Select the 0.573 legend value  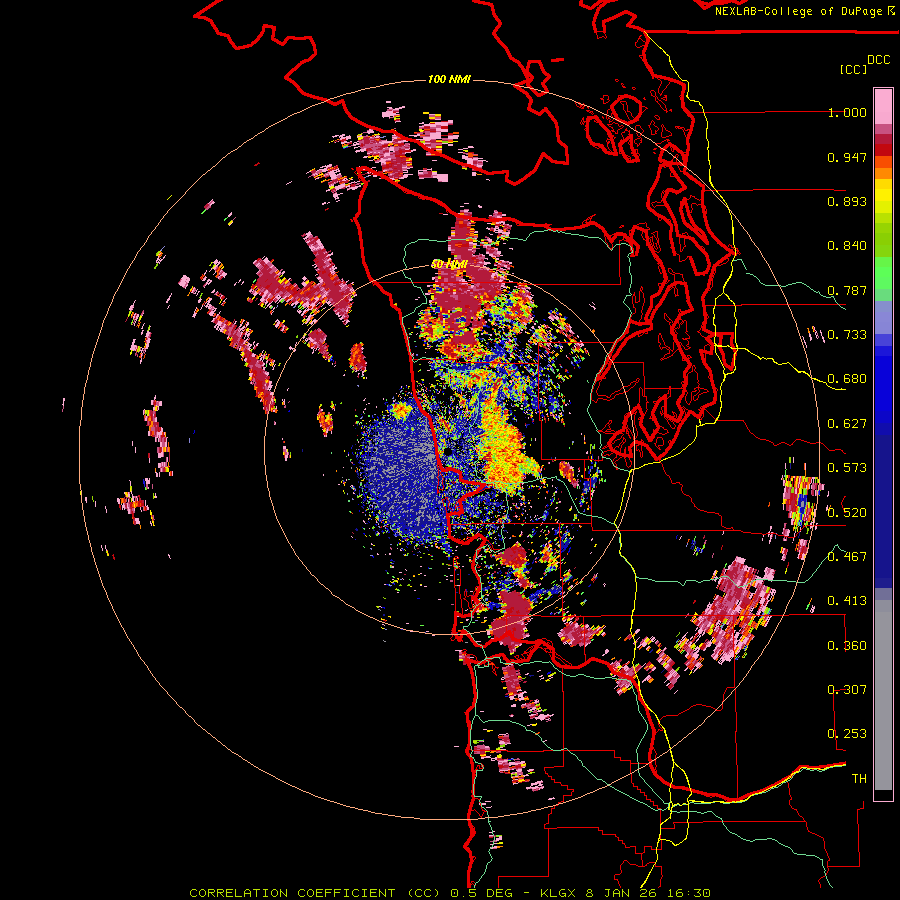click(x=847, y=468)
